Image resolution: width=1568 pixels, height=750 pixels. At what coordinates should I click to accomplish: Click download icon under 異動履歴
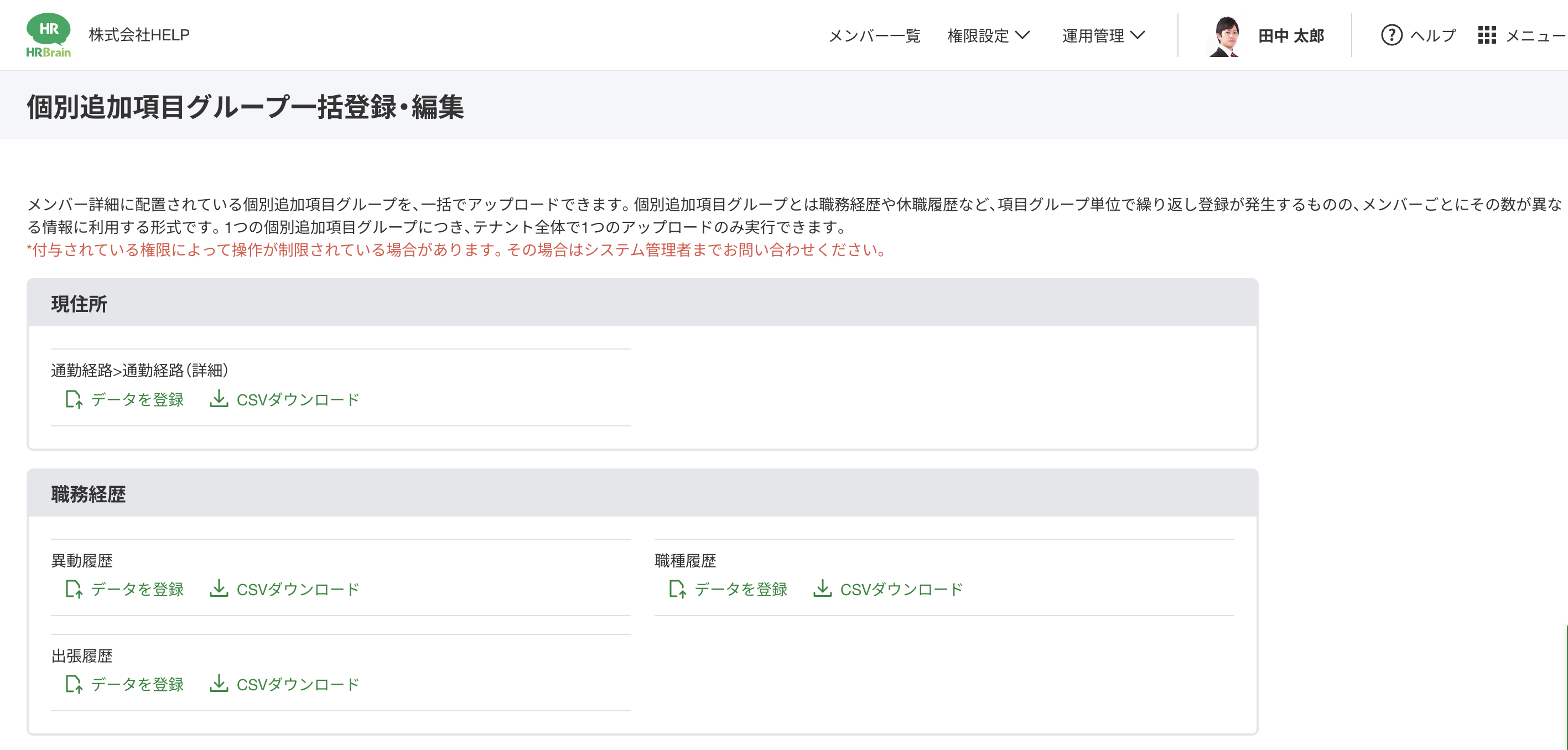tap(219, 588)
